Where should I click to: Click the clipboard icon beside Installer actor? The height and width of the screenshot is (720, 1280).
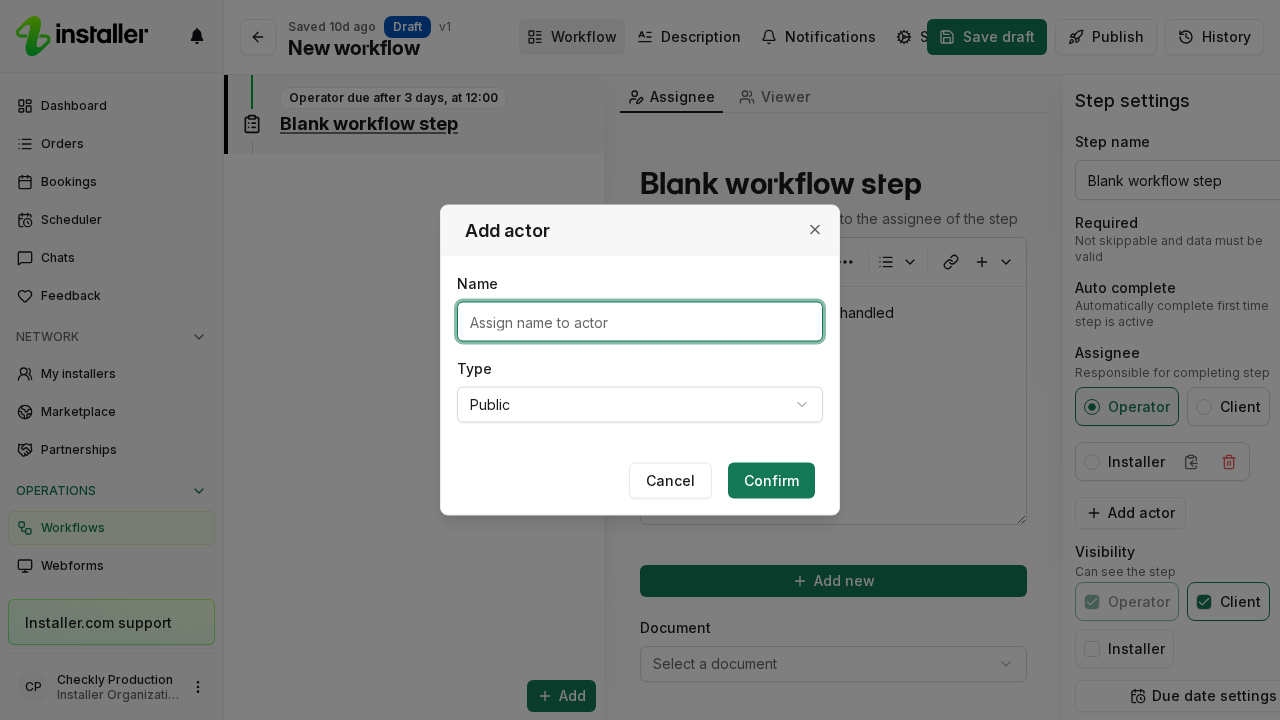1191,462
